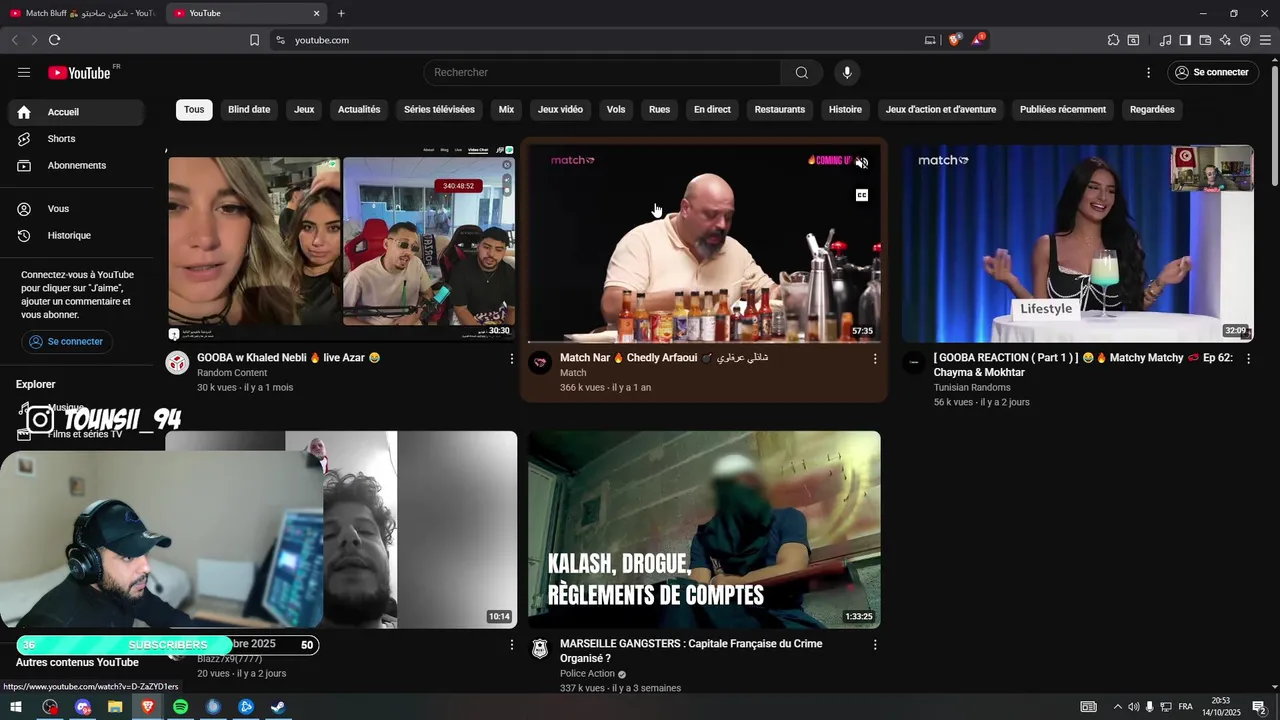The width and height of the screenshot is (1280, 720).
Task: Select the Regardées filter chip
Action: click(x=1152, y=109)
